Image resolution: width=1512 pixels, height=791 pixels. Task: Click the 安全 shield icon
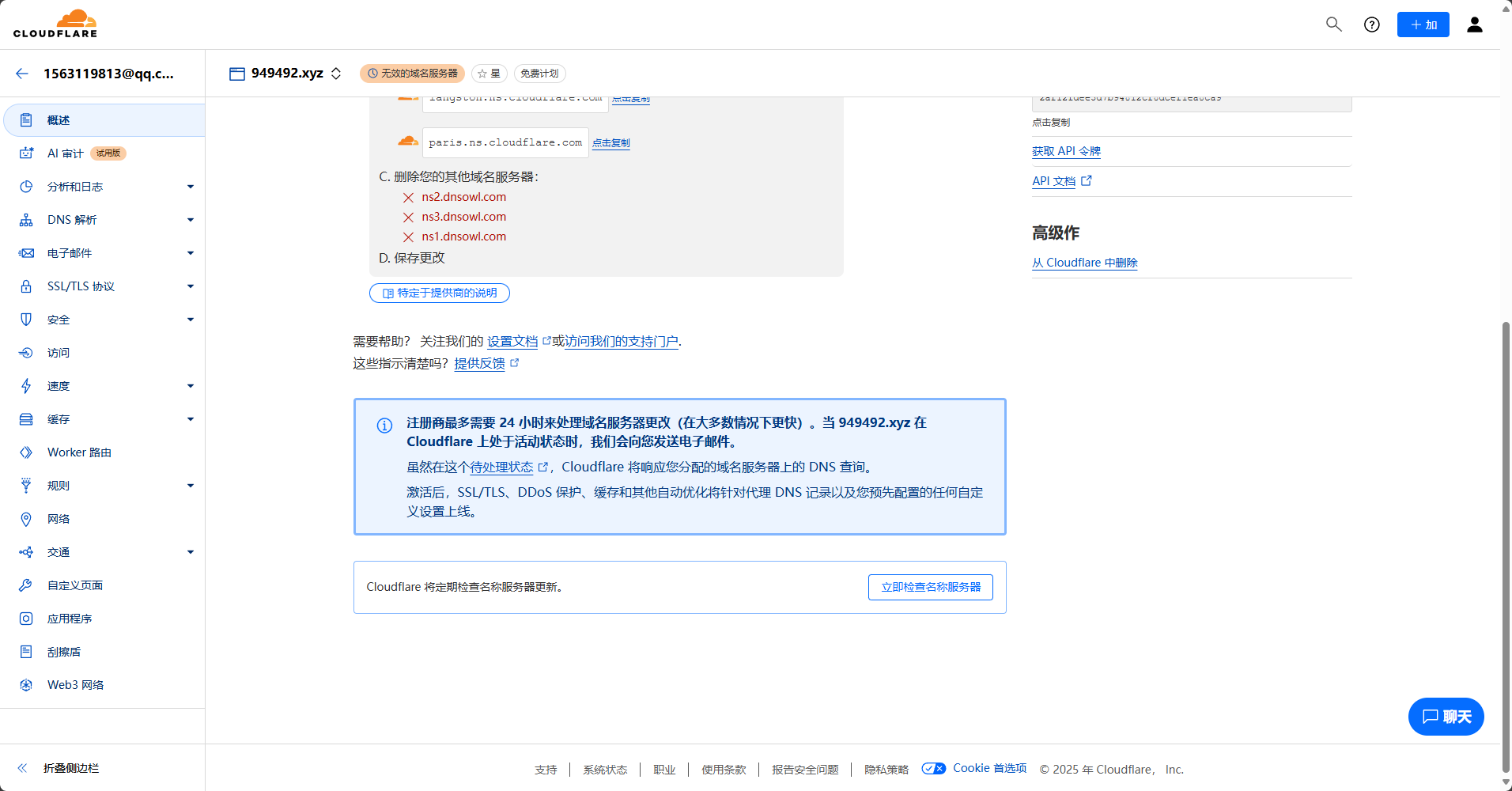coord(26,320)
